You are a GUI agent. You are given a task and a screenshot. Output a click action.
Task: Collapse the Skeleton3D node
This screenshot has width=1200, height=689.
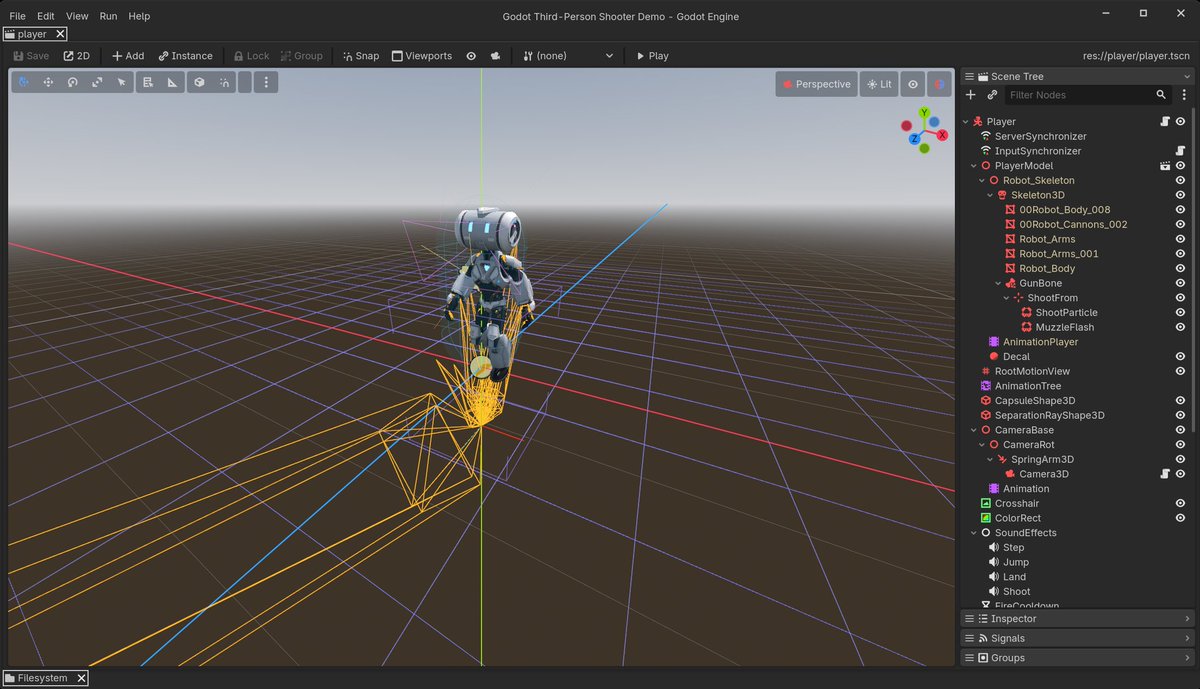click(x=990, y=195)
